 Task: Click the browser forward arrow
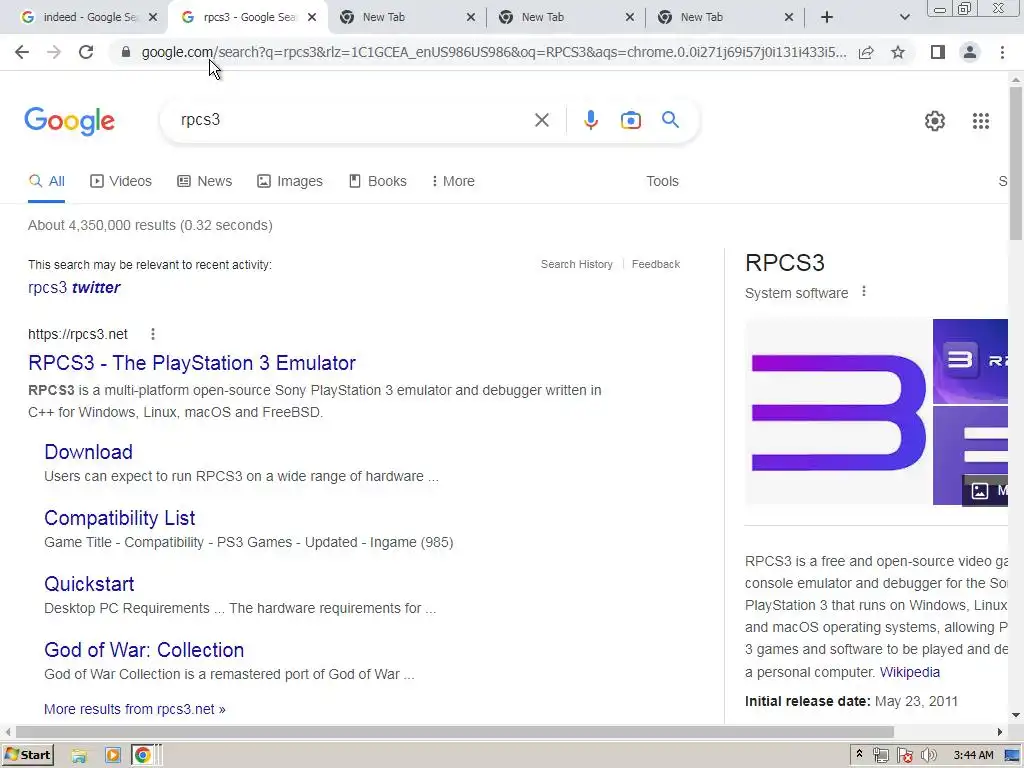[x=54, y=52]
